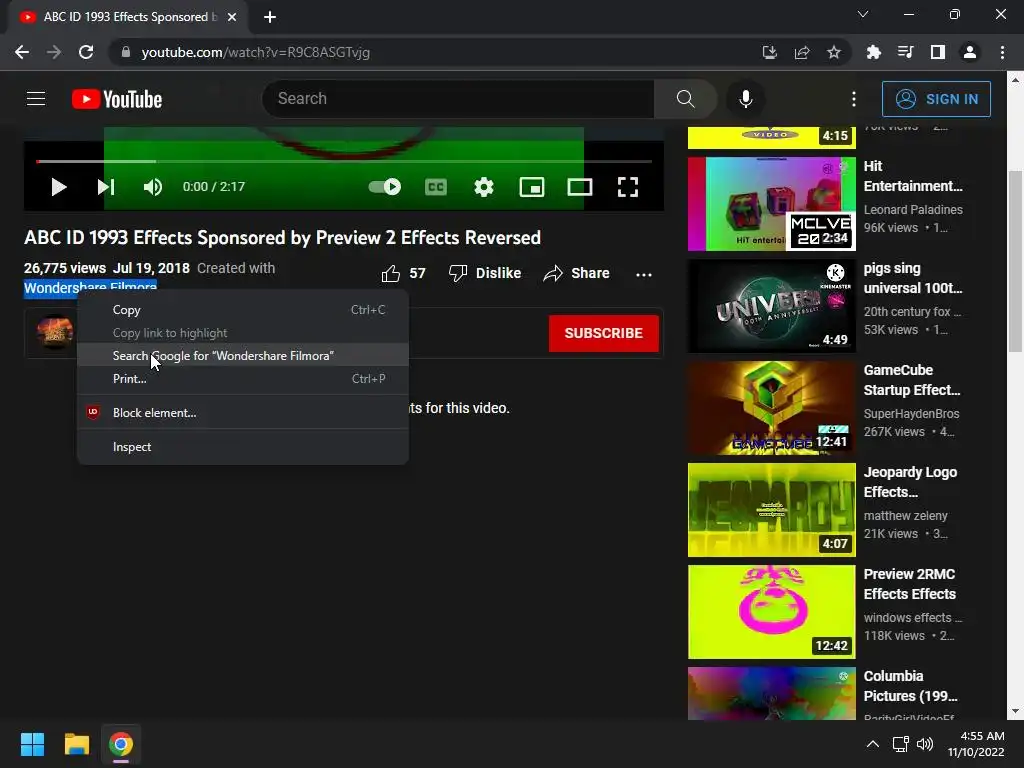This screenshot has width=1024, height=768.
Task: Go back in browser
Action: 22,52
